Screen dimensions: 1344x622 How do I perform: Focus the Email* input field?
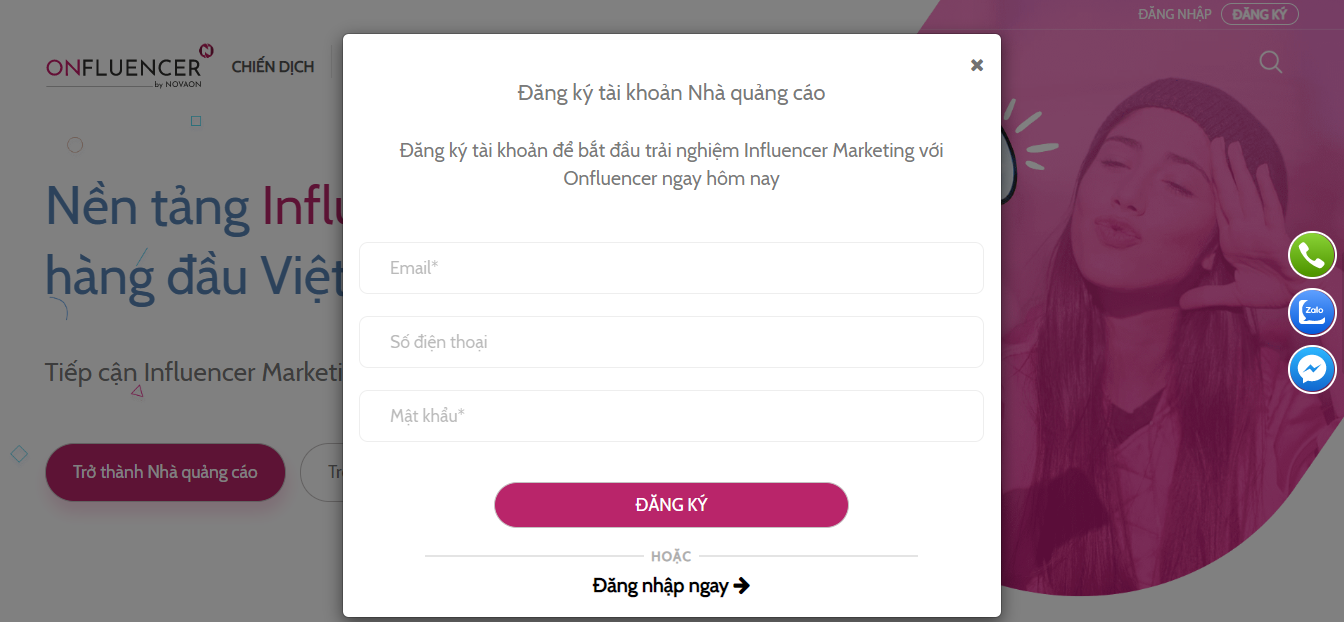[671, 268]
